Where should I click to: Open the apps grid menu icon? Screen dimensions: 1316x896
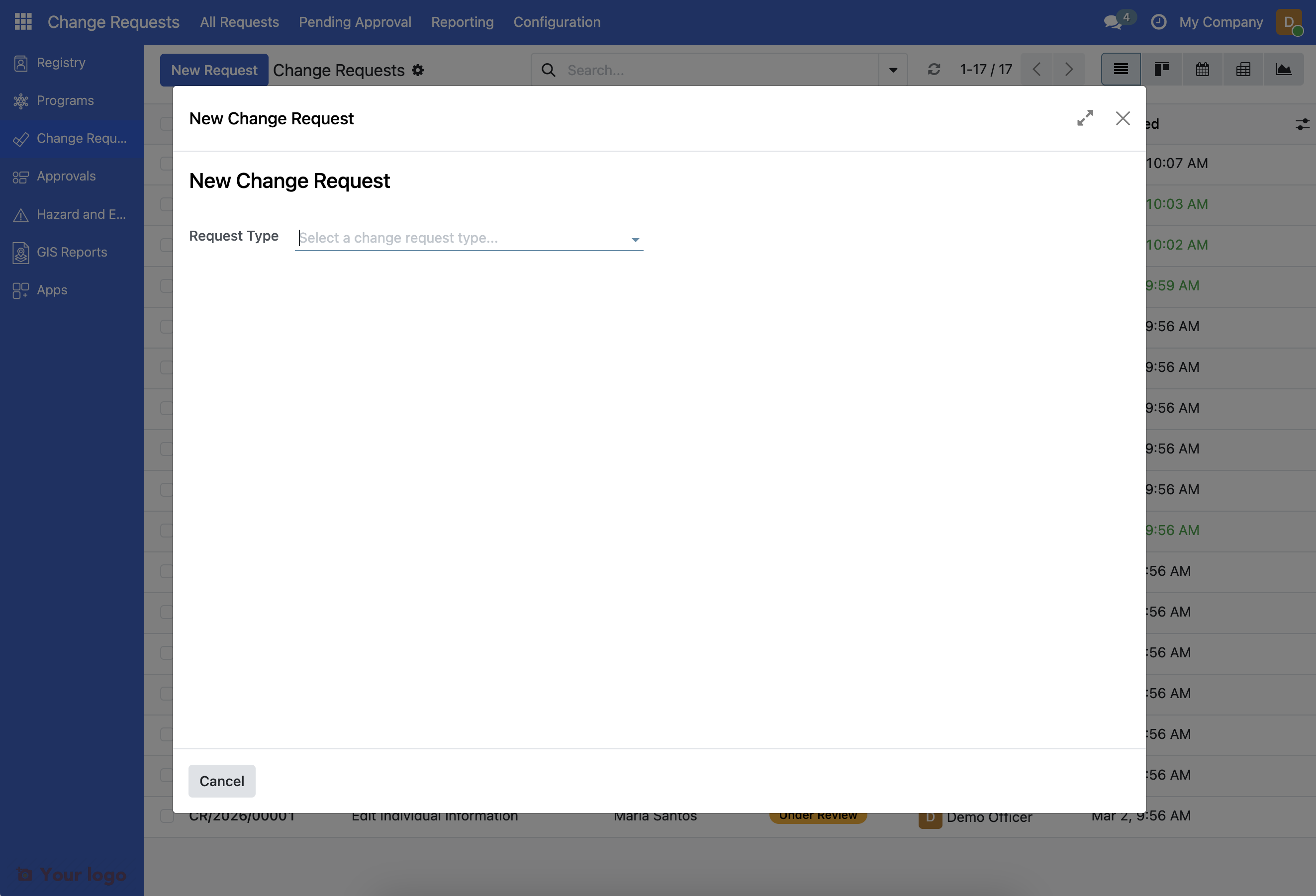coord(23,21)
